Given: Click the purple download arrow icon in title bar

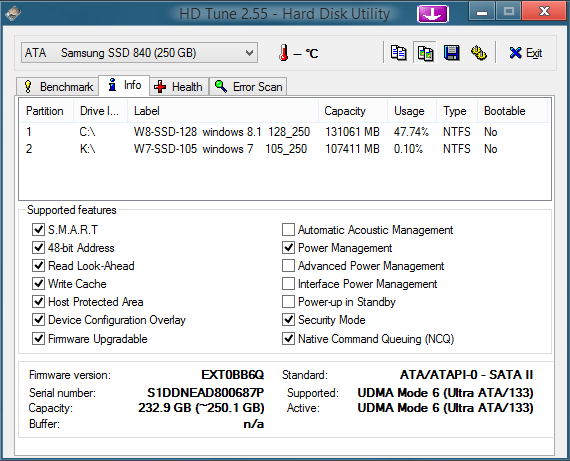Looking at the screenshot, I should 433,14.
